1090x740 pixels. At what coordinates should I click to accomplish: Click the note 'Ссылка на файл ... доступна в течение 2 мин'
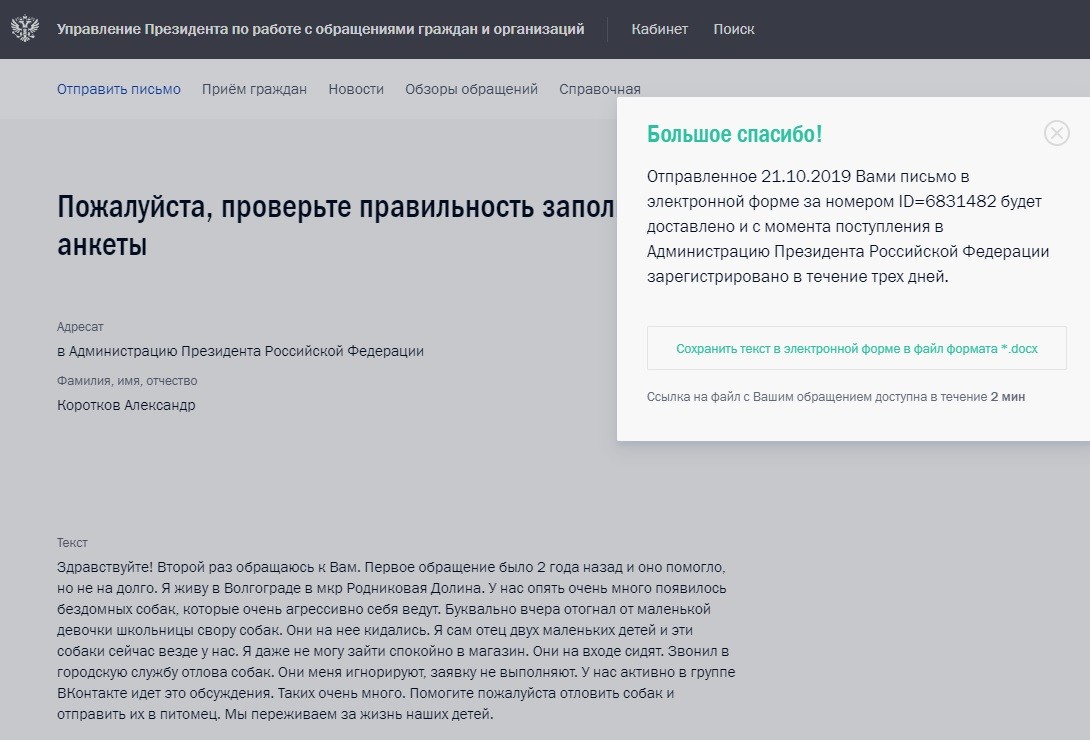click(836, 397)
